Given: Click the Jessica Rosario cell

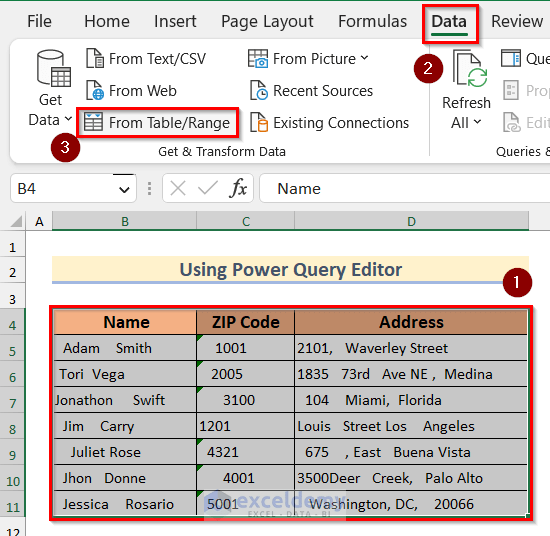Looking at the screenshot, I should click(125, 504).
